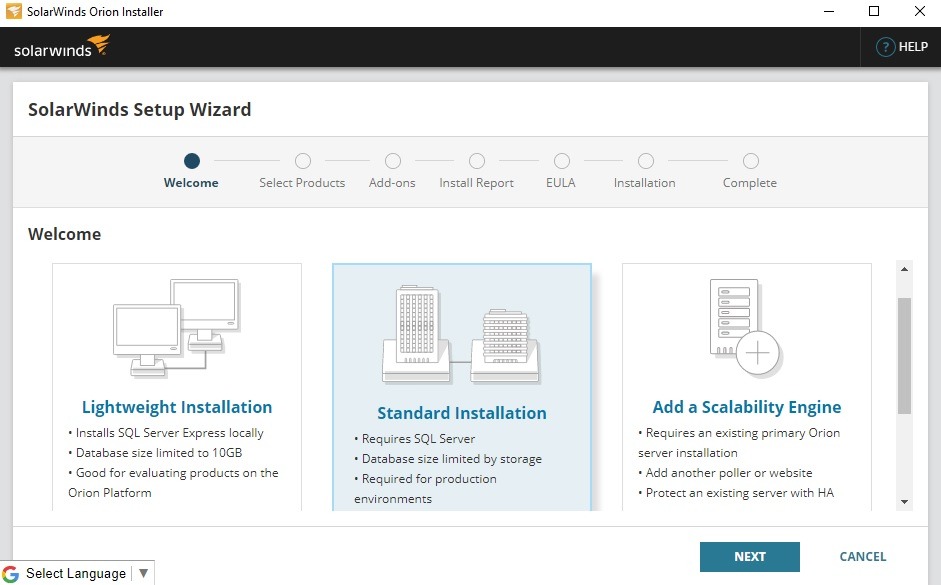Click the SolarWinds Orion Installer title bar icon
This screenshot has height=585, width=941.
coord(13,11)
